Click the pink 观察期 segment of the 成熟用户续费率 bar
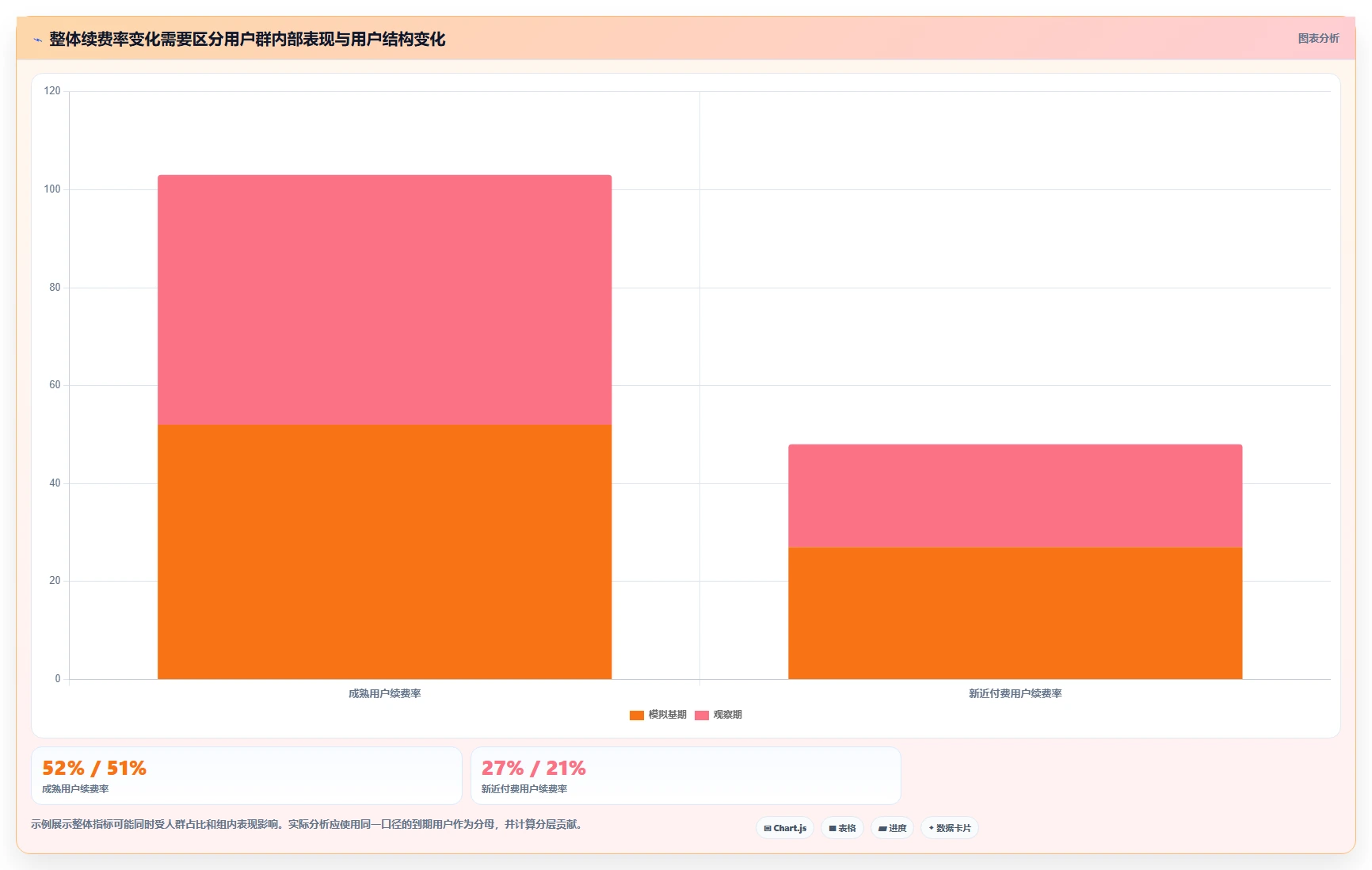 tap(384, 300)
